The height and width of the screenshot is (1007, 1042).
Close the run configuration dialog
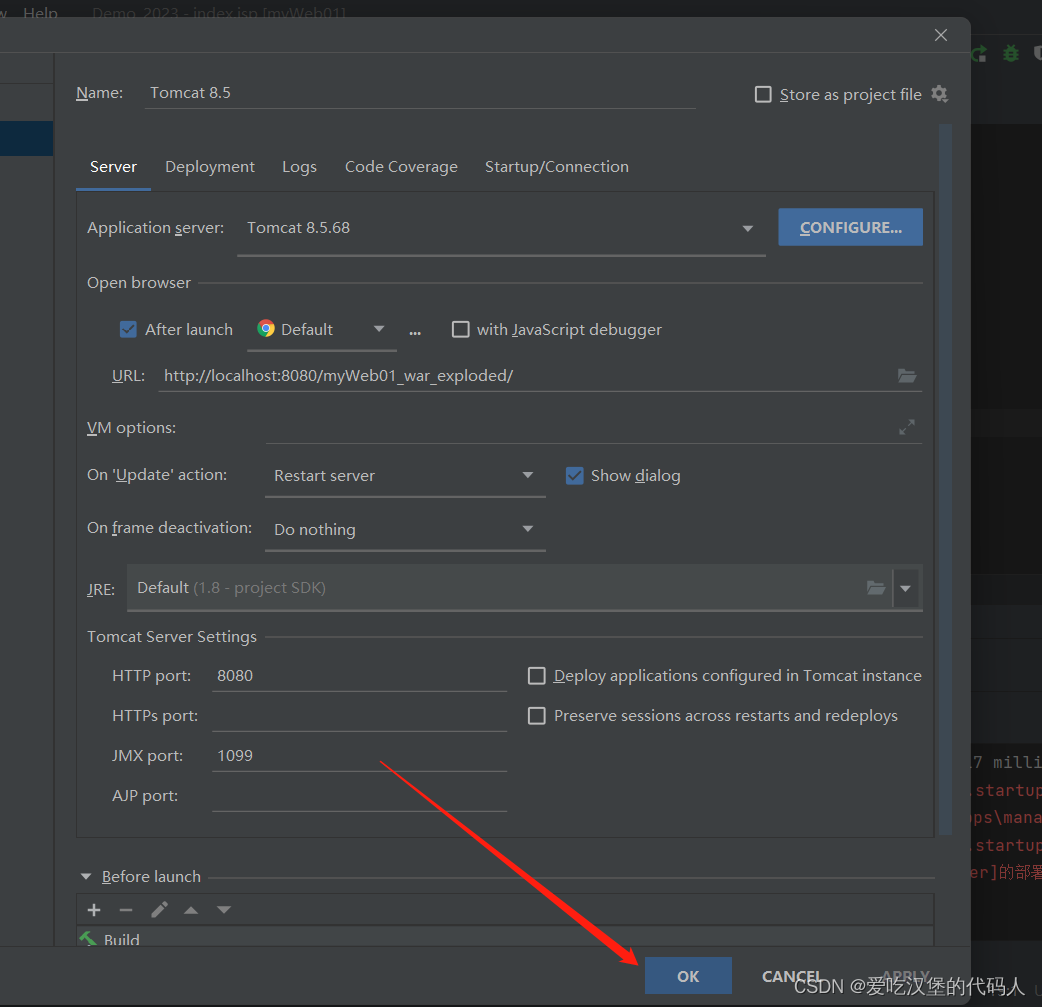(940, 35)
